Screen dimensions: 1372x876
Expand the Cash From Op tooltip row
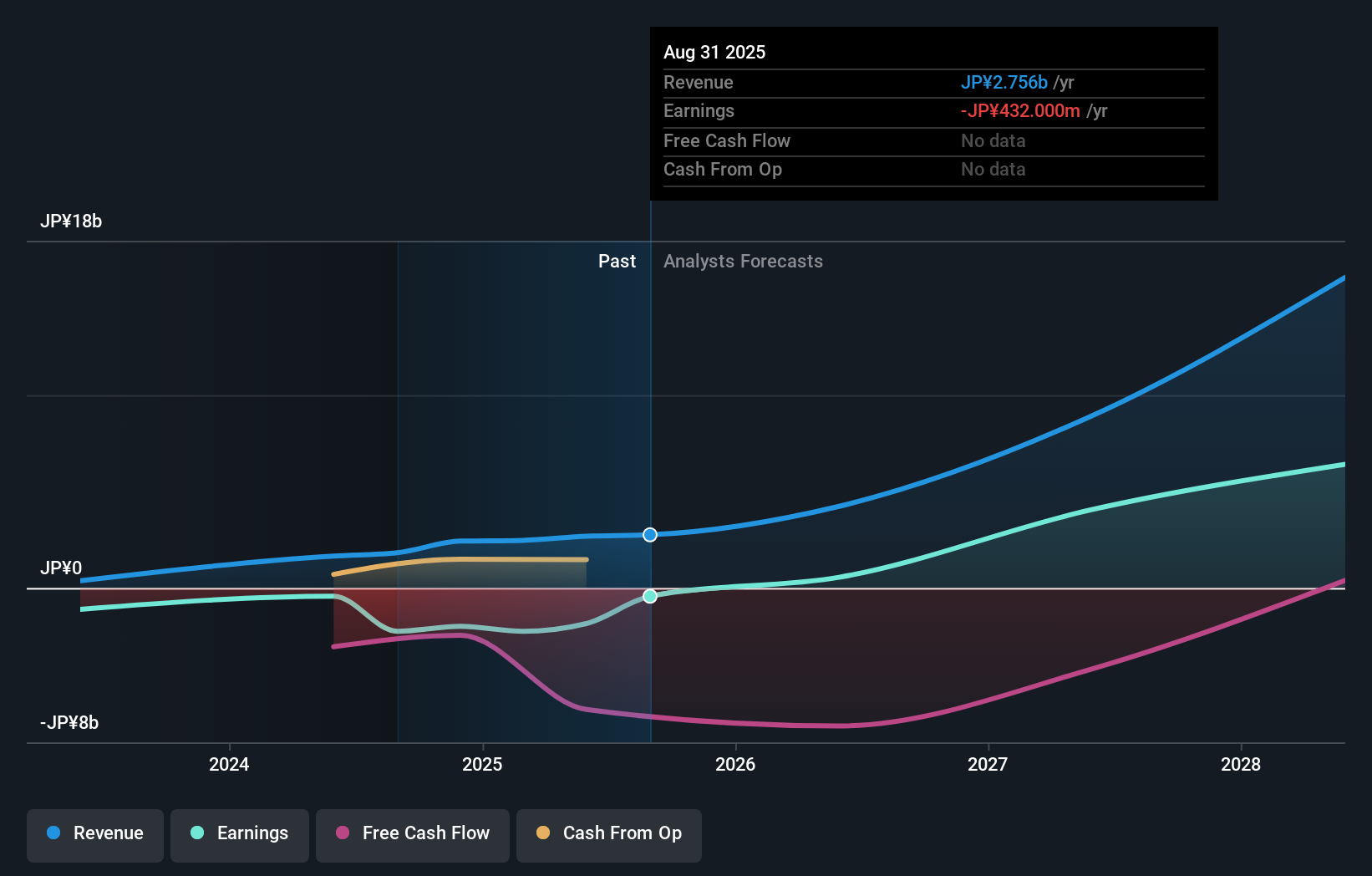pyautogui.click(x=723, y=169)
